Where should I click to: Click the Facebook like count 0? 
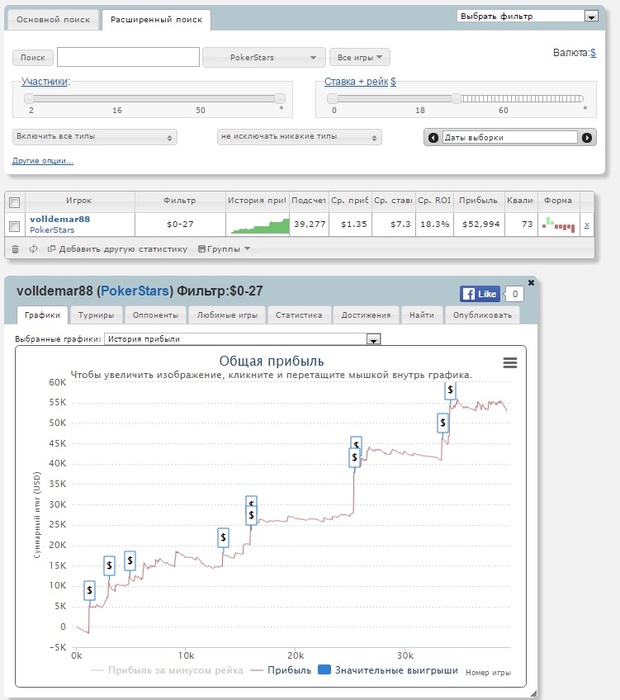coord(515,294)
